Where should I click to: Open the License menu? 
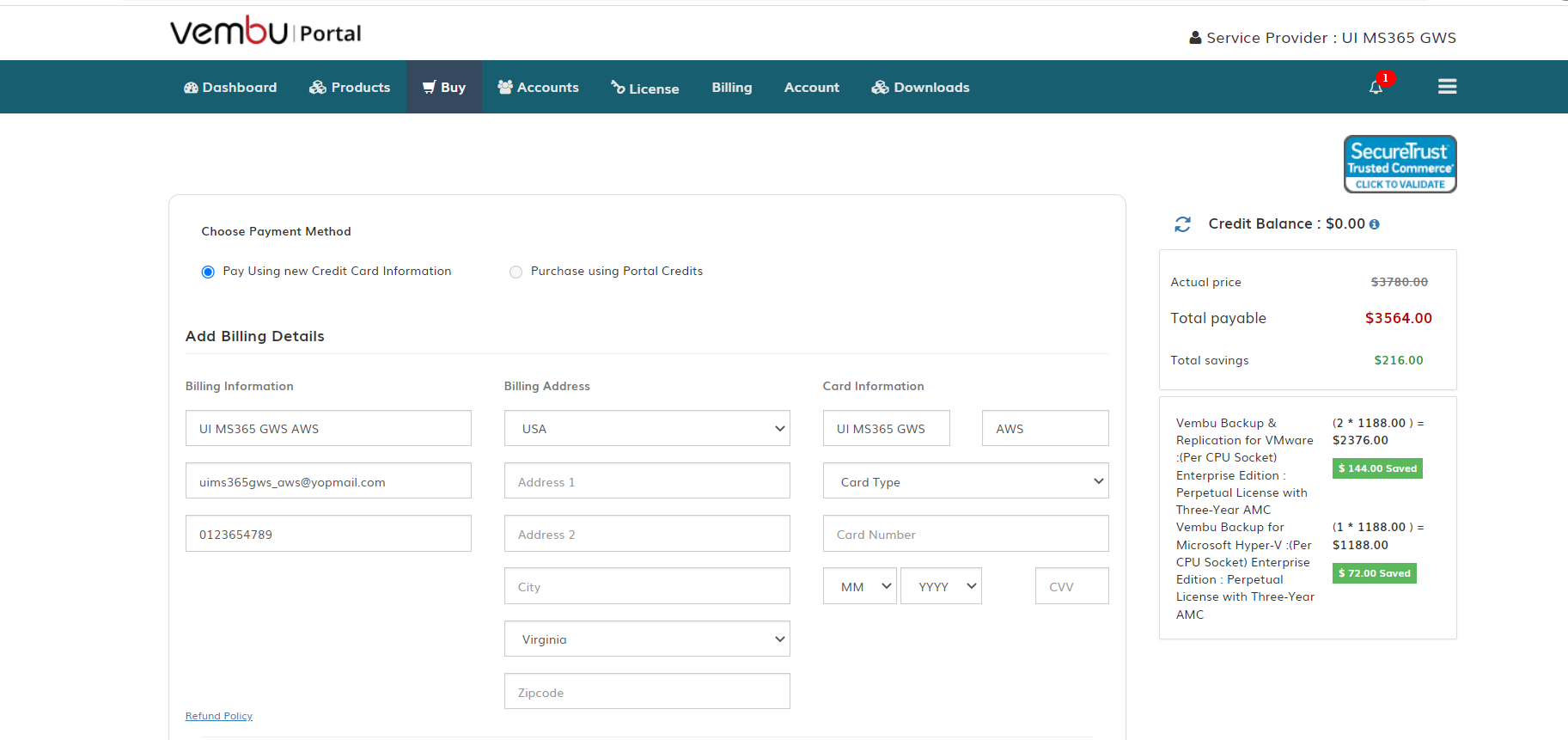pyautogui.click(x=644, y=88)
